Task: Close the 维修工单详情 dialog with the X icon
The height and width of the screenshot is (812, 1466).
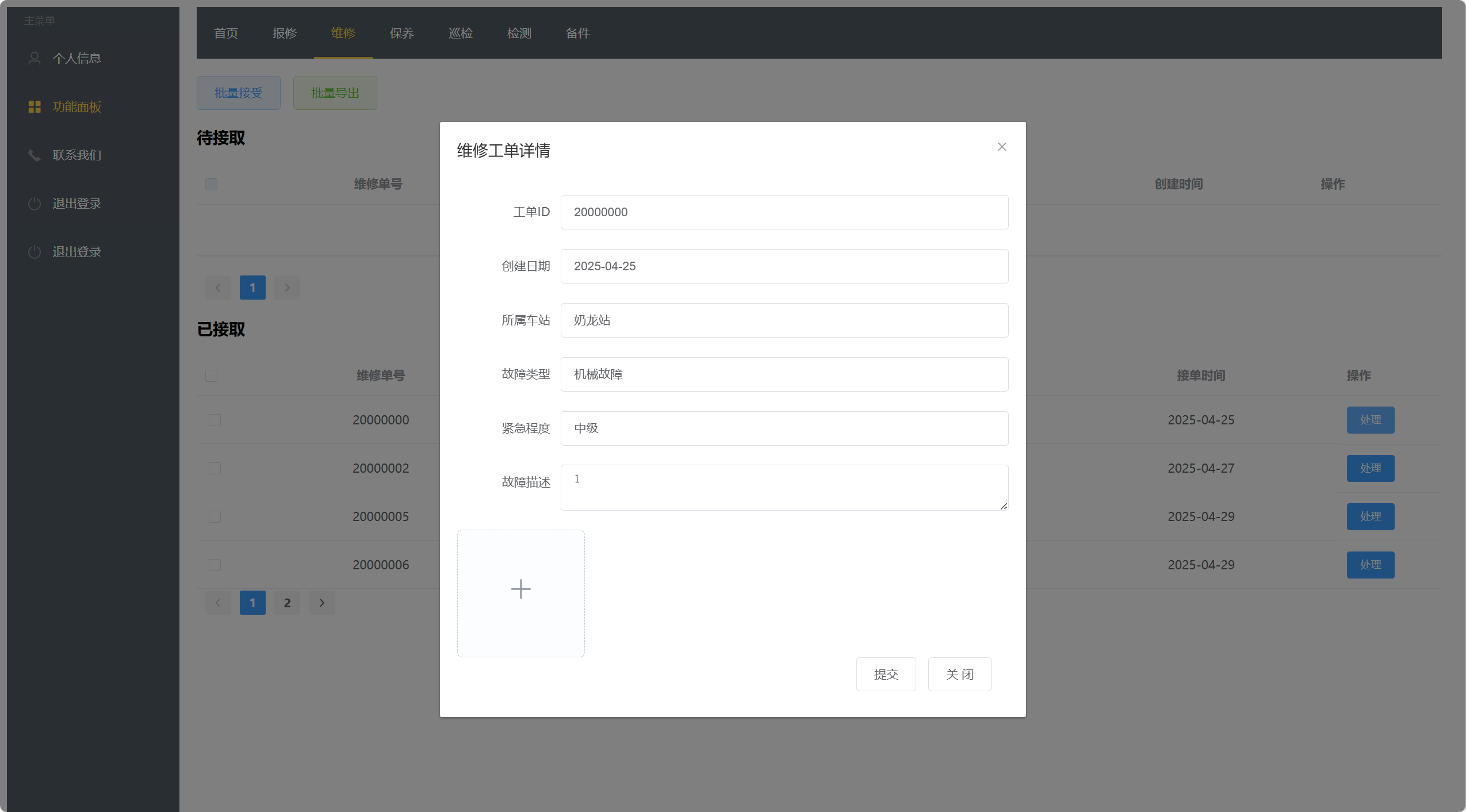Action: point(1001,147)
